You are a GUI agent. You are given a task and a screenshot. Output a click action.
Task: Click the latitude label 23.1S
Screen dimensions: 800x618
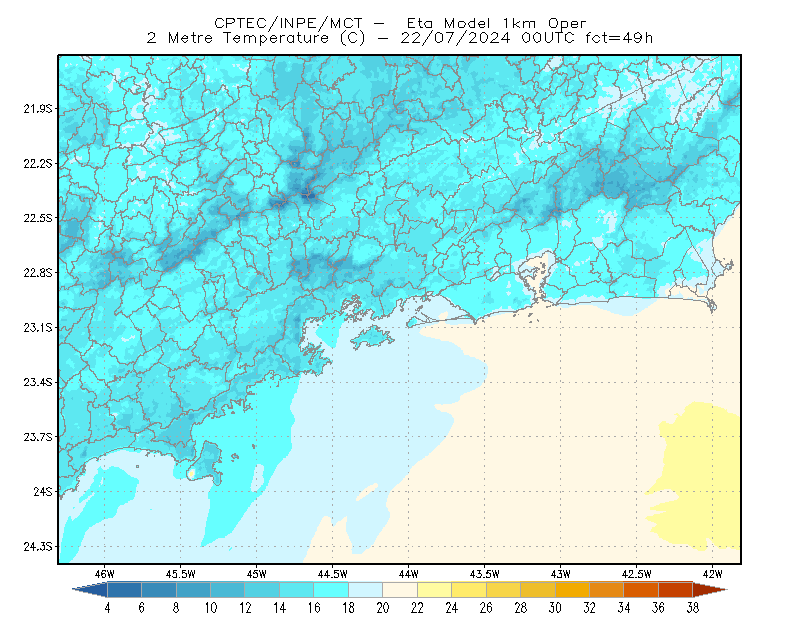(38, 328)
